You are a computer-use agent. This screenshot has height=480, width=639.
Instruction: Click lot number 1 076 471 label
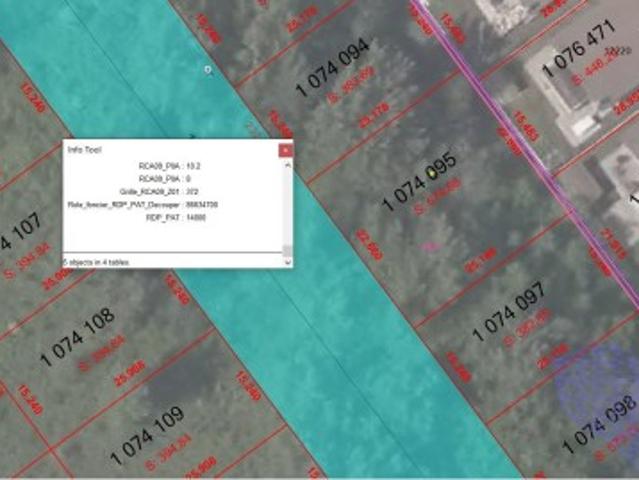pos(579,48)
